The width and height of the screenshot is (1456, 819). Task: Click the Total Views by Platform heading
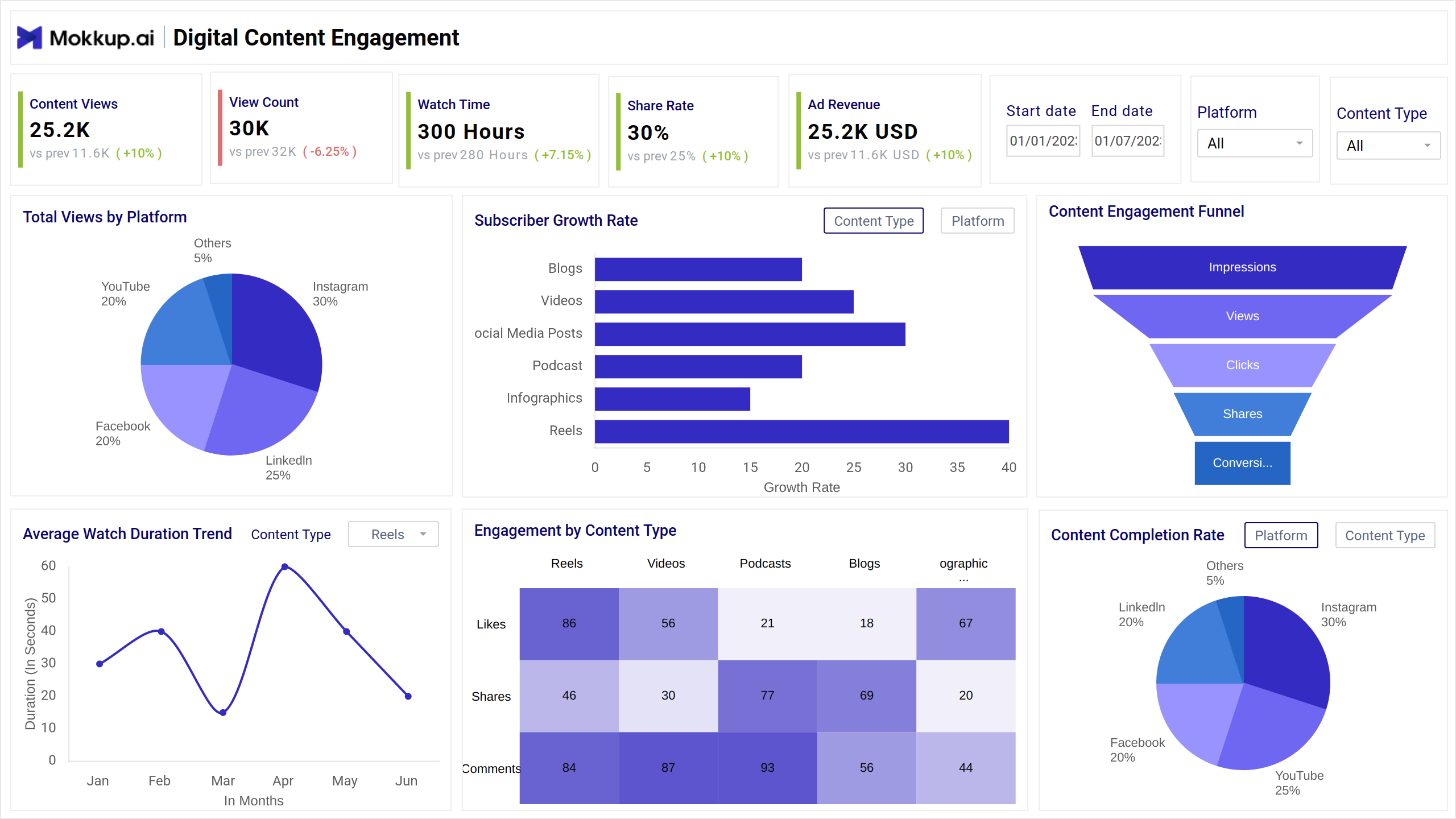tap(105, 217)
